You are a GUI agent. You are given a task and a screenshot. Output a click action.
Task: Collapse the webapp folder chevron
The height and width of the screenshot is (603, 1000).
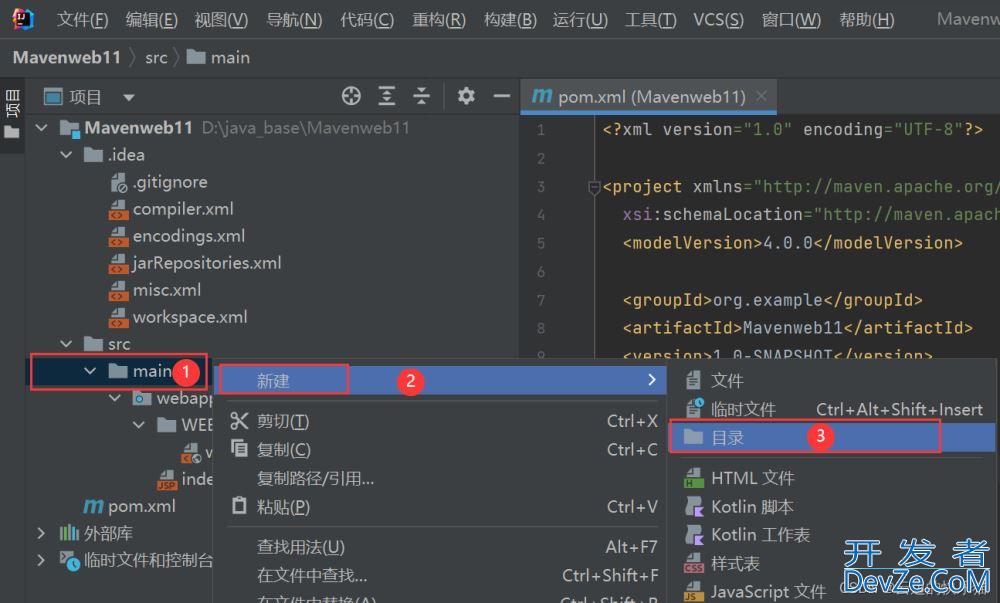point(115,398)
